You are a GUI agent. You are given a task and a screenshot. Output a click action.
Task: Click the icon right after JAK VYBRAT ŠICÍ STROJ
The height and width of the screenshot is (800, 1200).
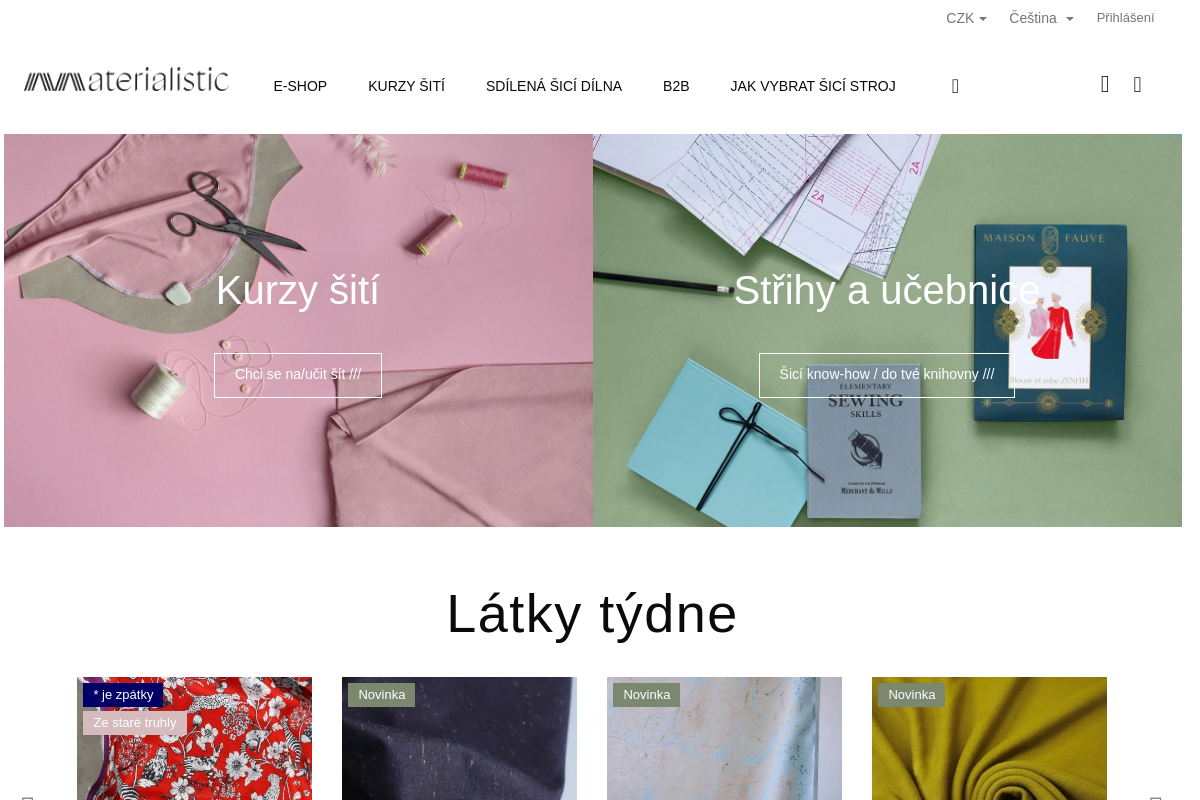click(955, 86)
